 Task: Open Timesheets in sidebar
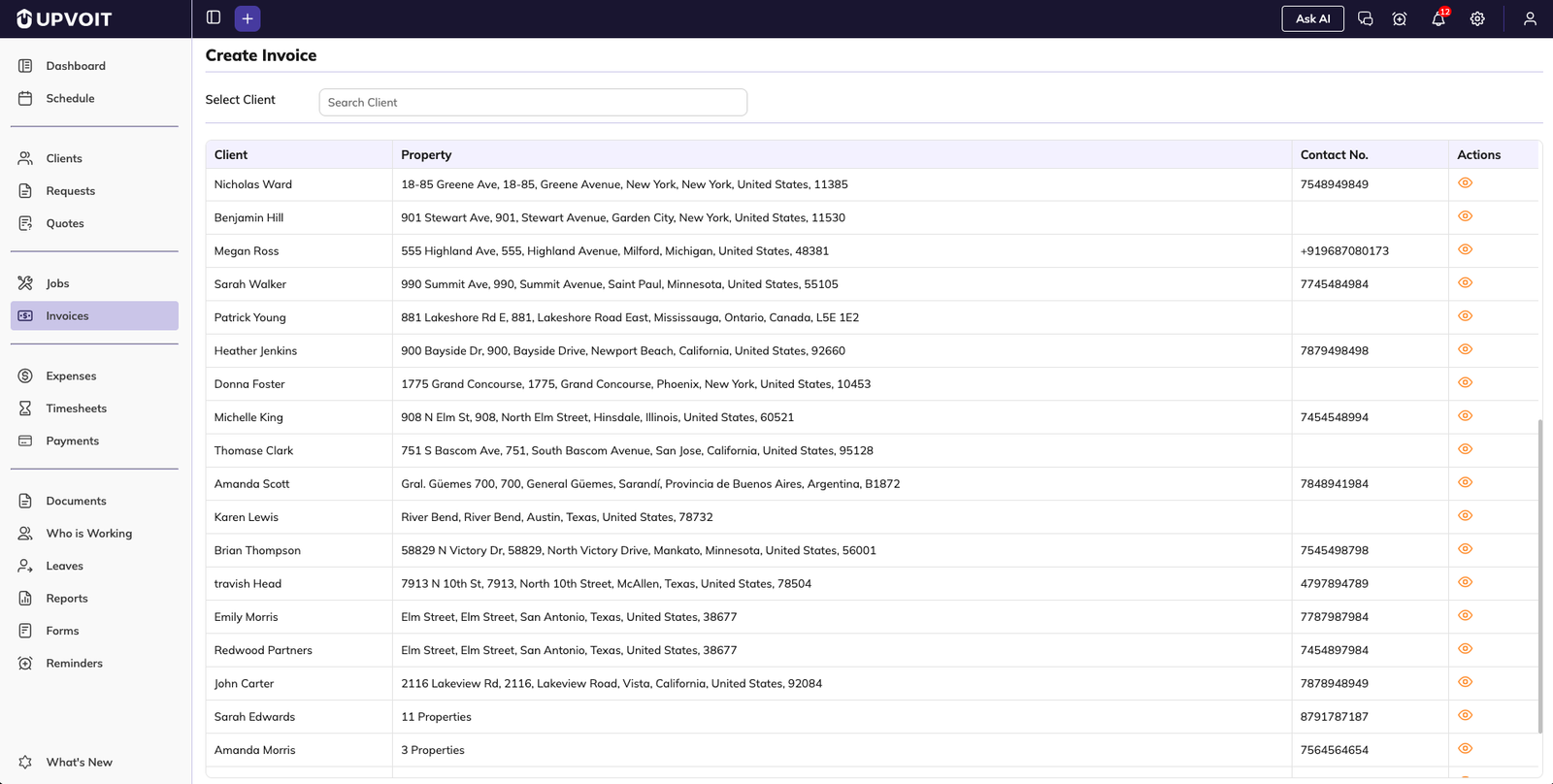pyautogui.click(x=94, y=408)
